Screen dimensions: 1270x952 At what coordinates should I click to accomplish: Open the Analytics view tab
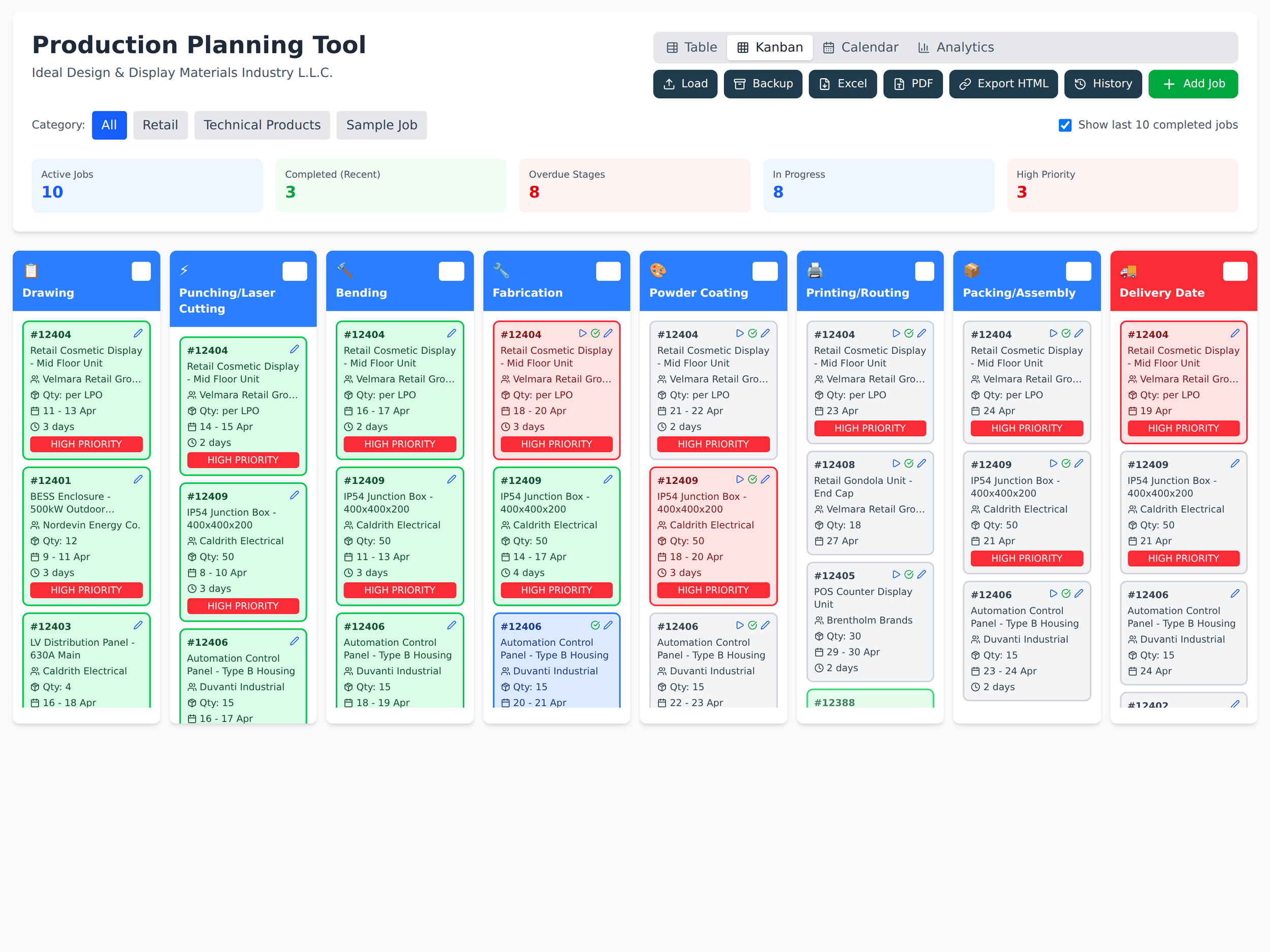(956, 48)
